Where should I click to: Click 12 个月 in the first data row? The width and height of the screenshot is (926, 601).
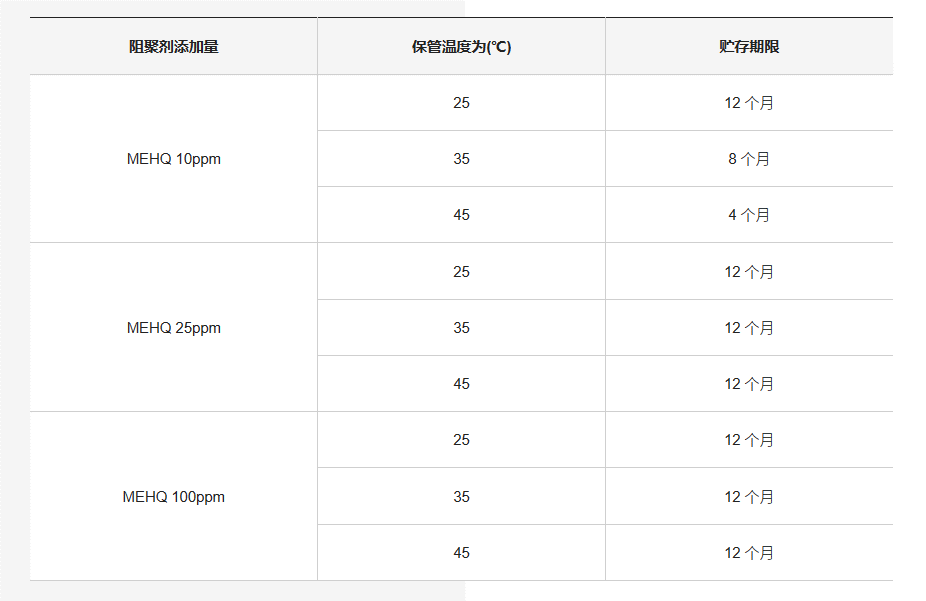749,103
